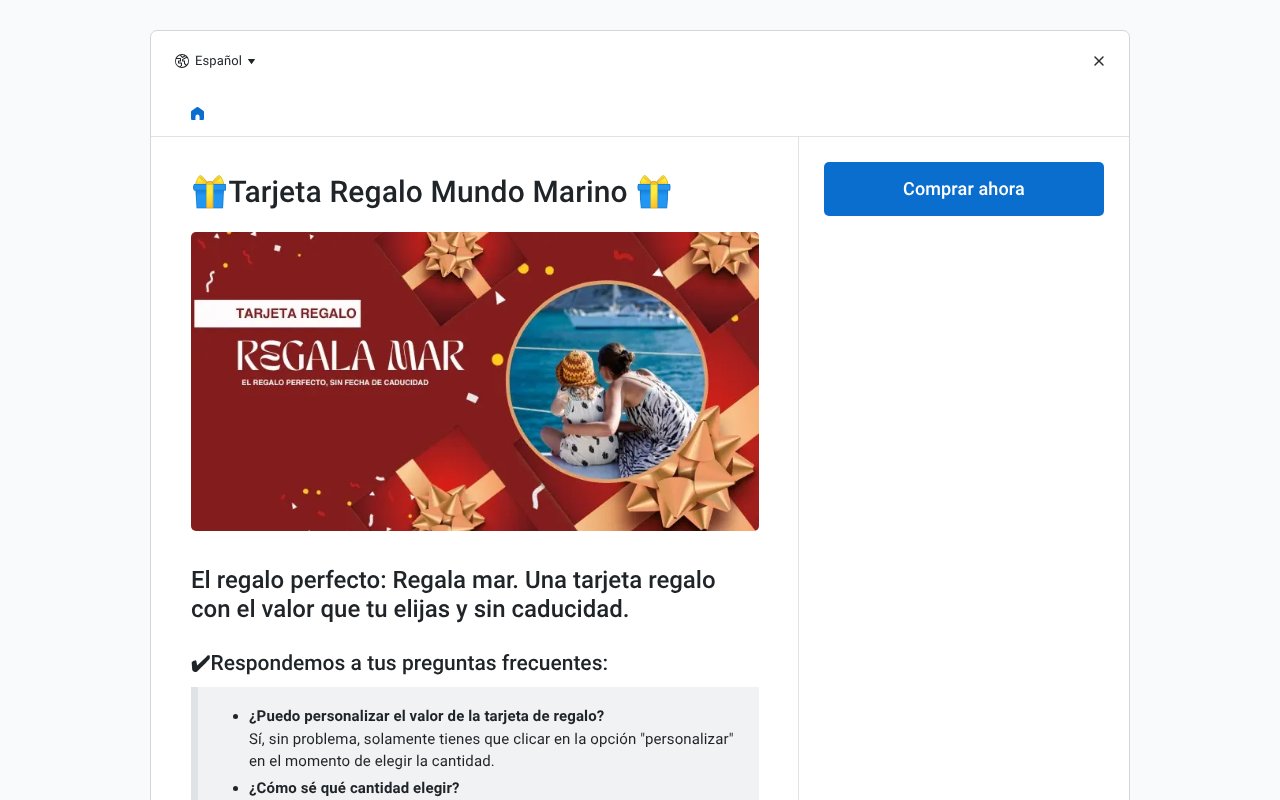Select the question ¿Cómo sé qué cantidad elegir?
The height and width of the screenshot is (800, 1280).
point(354,788)
